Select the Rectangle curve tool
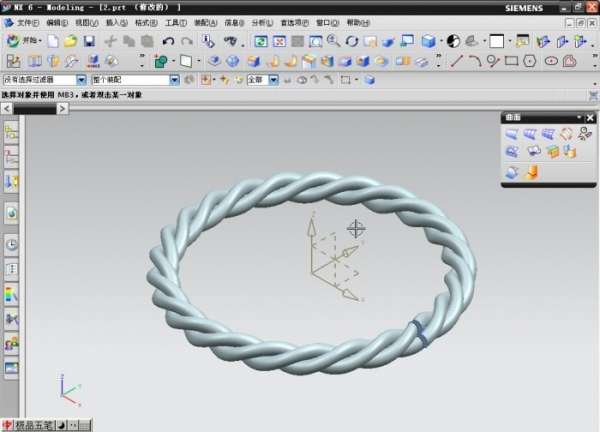This screenshot has height=432, width=600. (x=512, y=60)
